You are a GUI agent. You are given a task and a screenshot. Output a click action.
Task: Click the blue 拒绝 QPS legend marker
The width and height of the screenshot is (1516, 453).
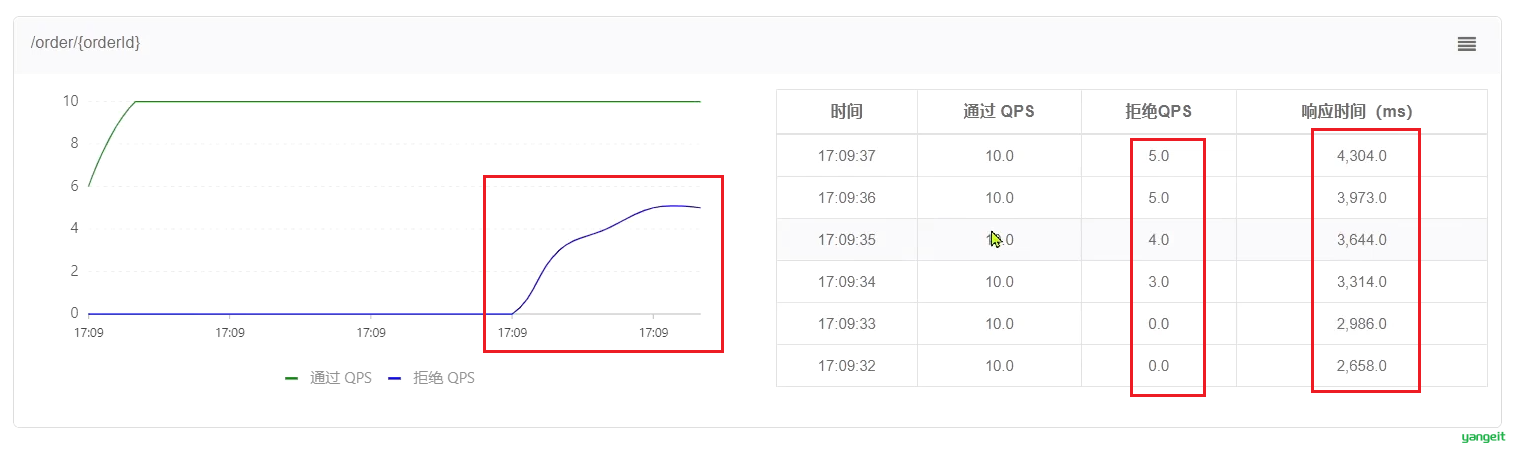[395, 379]
